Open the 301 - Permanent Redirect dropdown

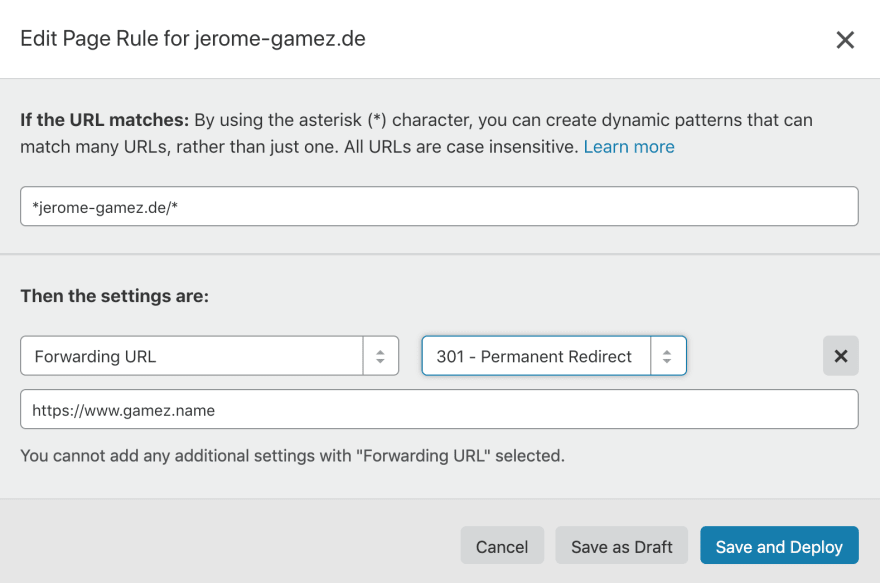click(x=554, y=356)
